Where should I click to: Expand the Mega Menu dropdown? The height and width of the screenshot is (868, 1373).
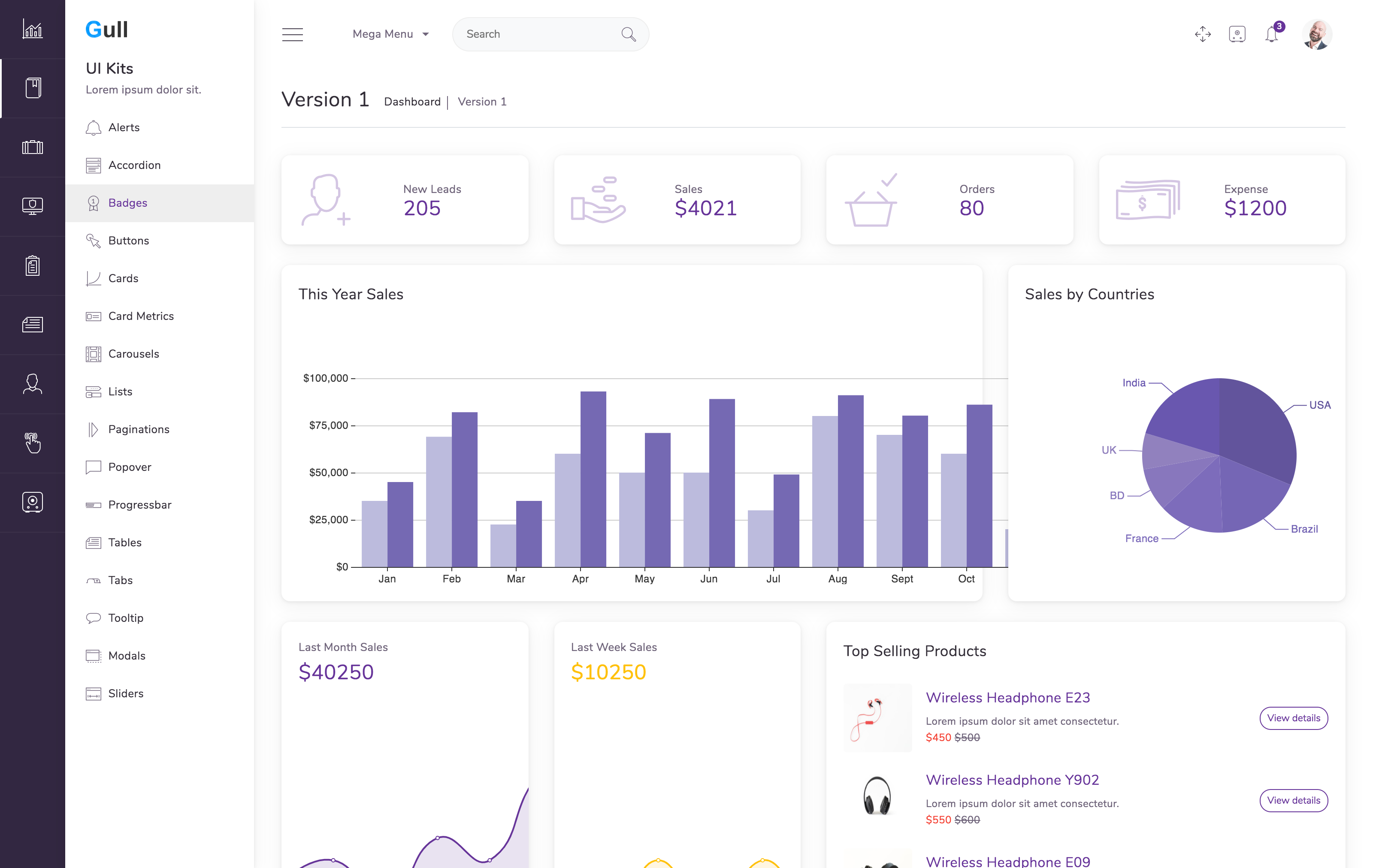[390, 34]
